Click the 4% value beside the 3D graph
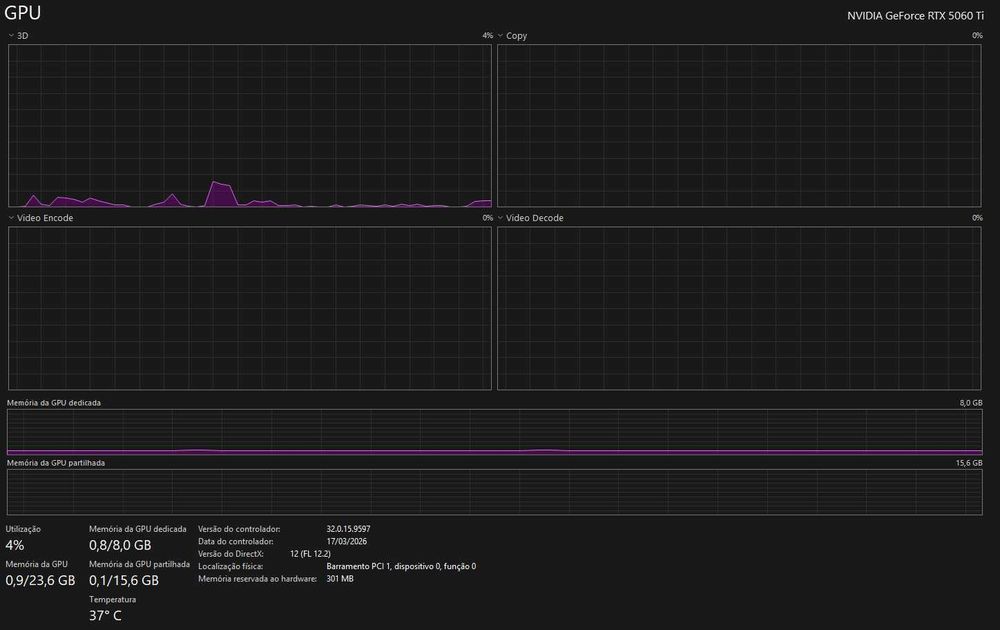 pos(487,36)
